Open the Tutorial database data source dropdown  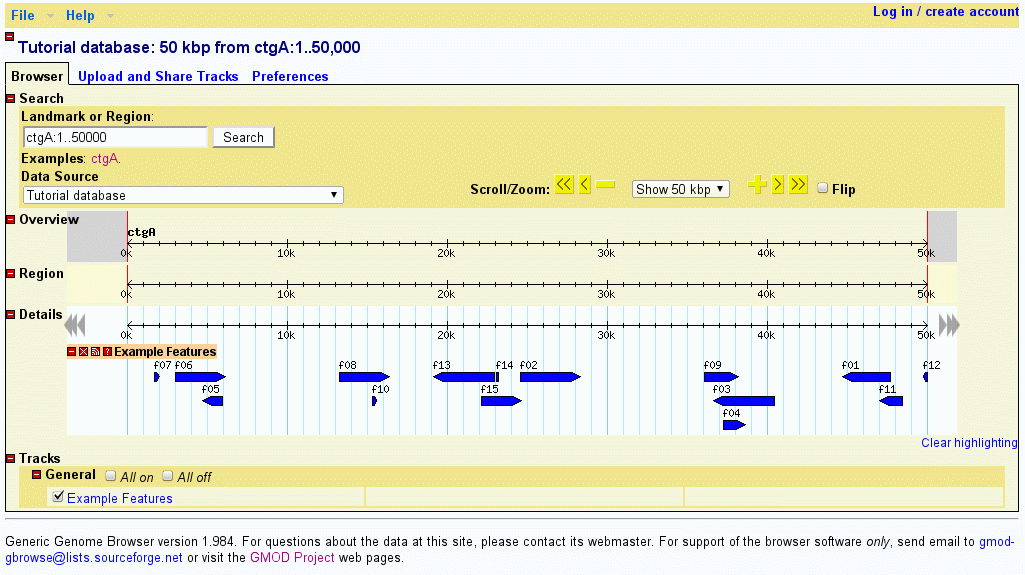tap(183, 195)
